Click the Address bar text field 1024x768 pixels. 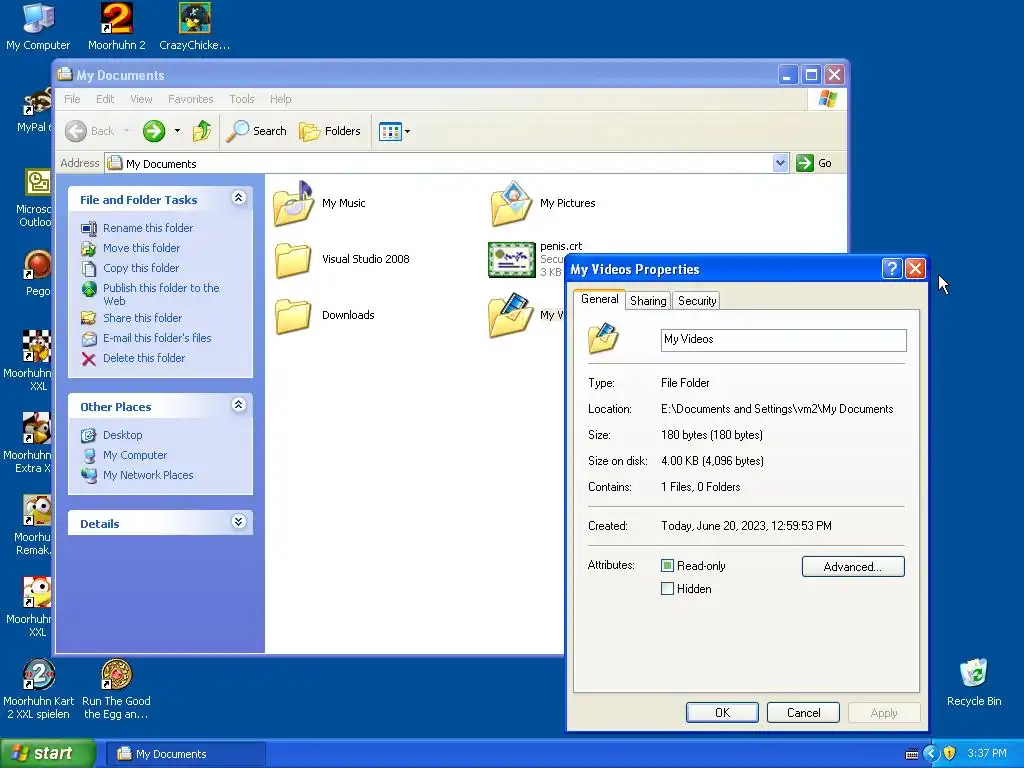click(438, 163)
